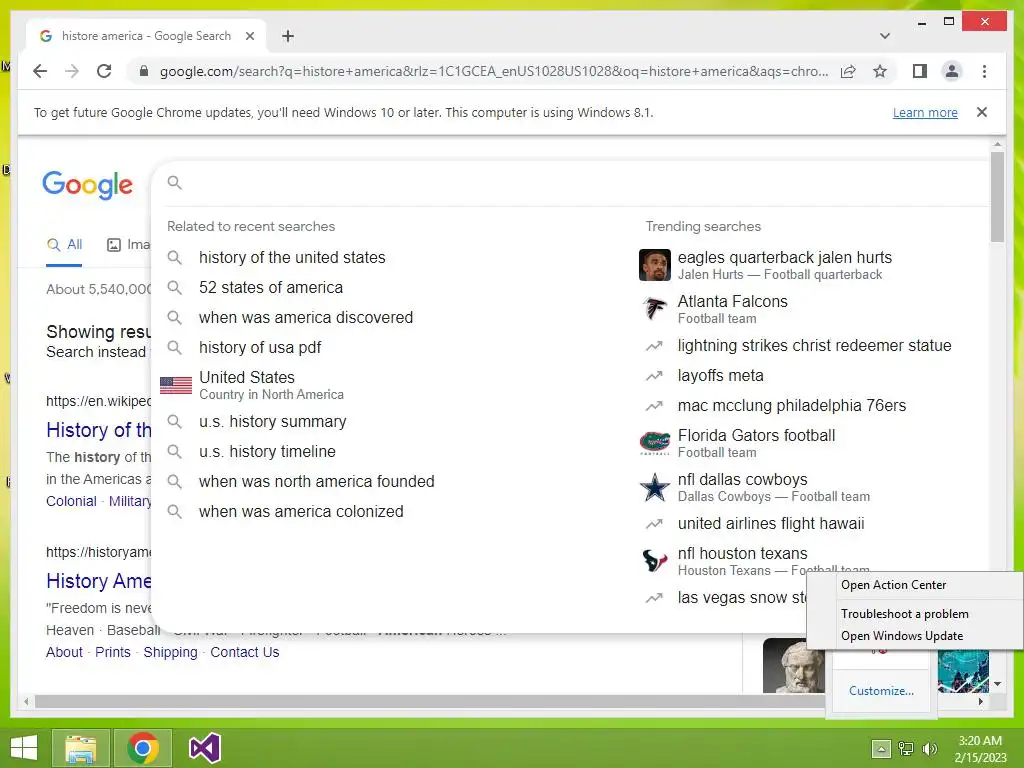The image size is (1024, 768).
Task: Click the Google logo
Action: (x=88, y=185)
